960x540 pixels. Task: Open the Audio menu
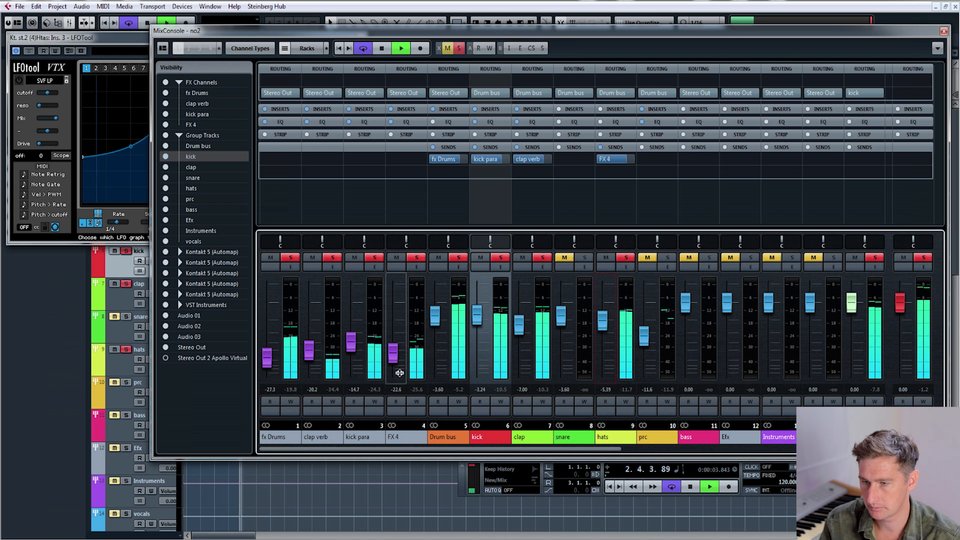(81, 6)
